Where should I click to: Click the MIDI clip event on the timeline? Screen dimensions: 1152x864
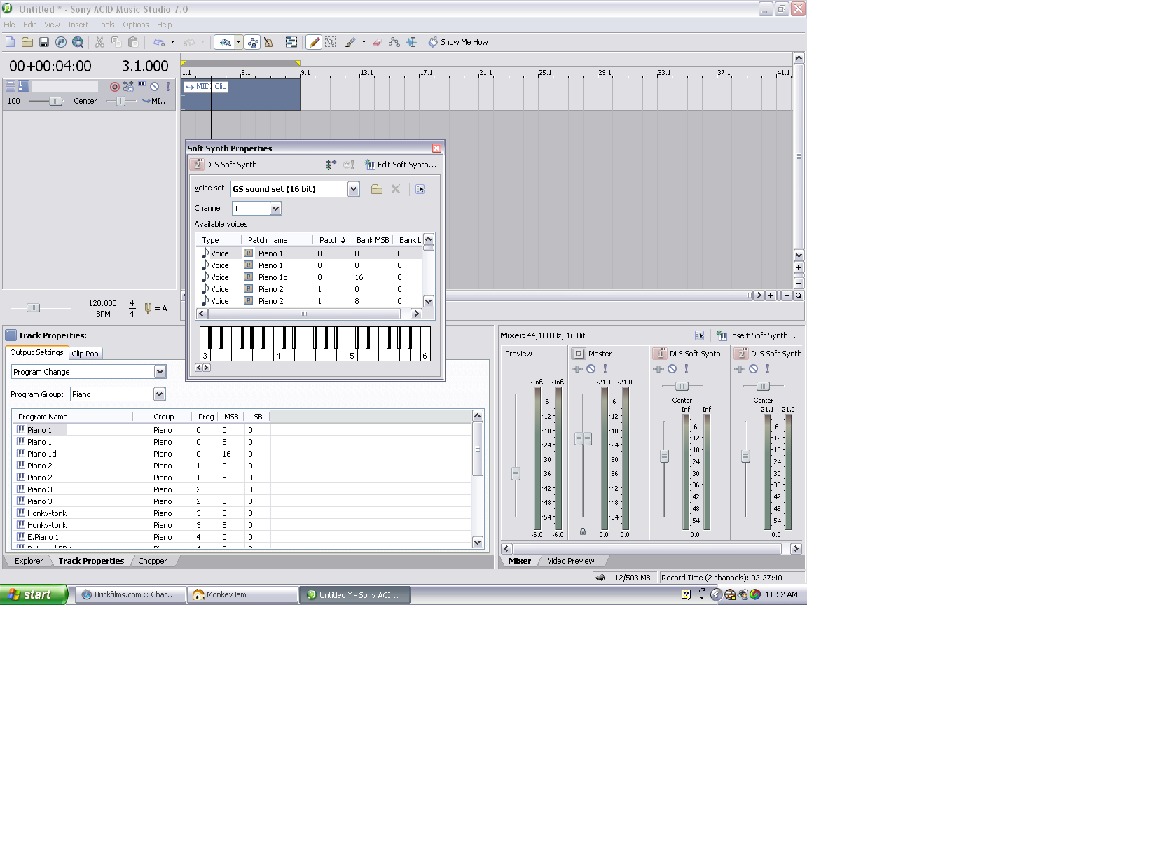point(240,95)
